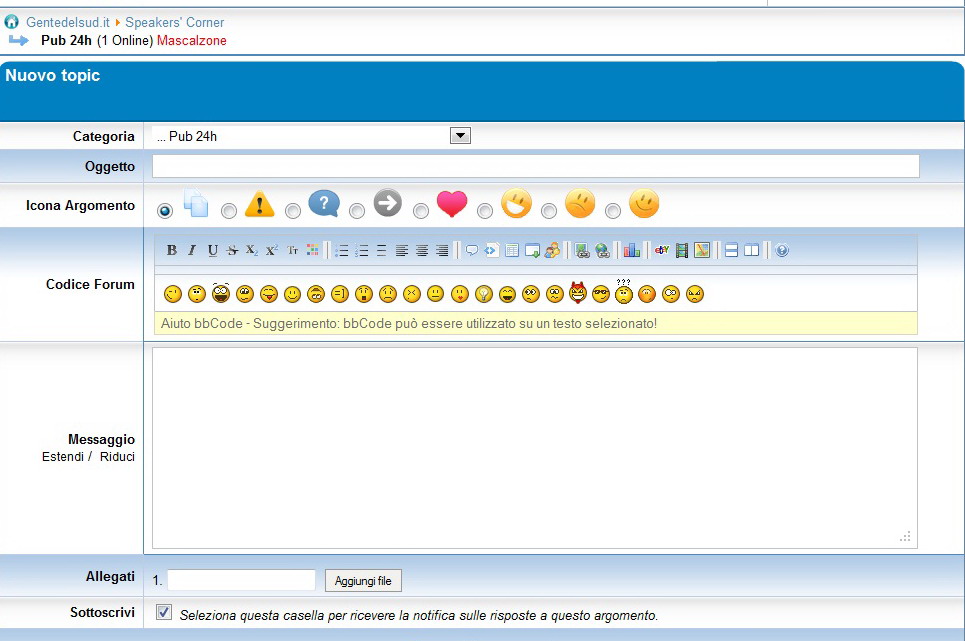Open the Gentedelsud.it home link
The height and width of the screenshot is (641, 965).
(68, 22)
